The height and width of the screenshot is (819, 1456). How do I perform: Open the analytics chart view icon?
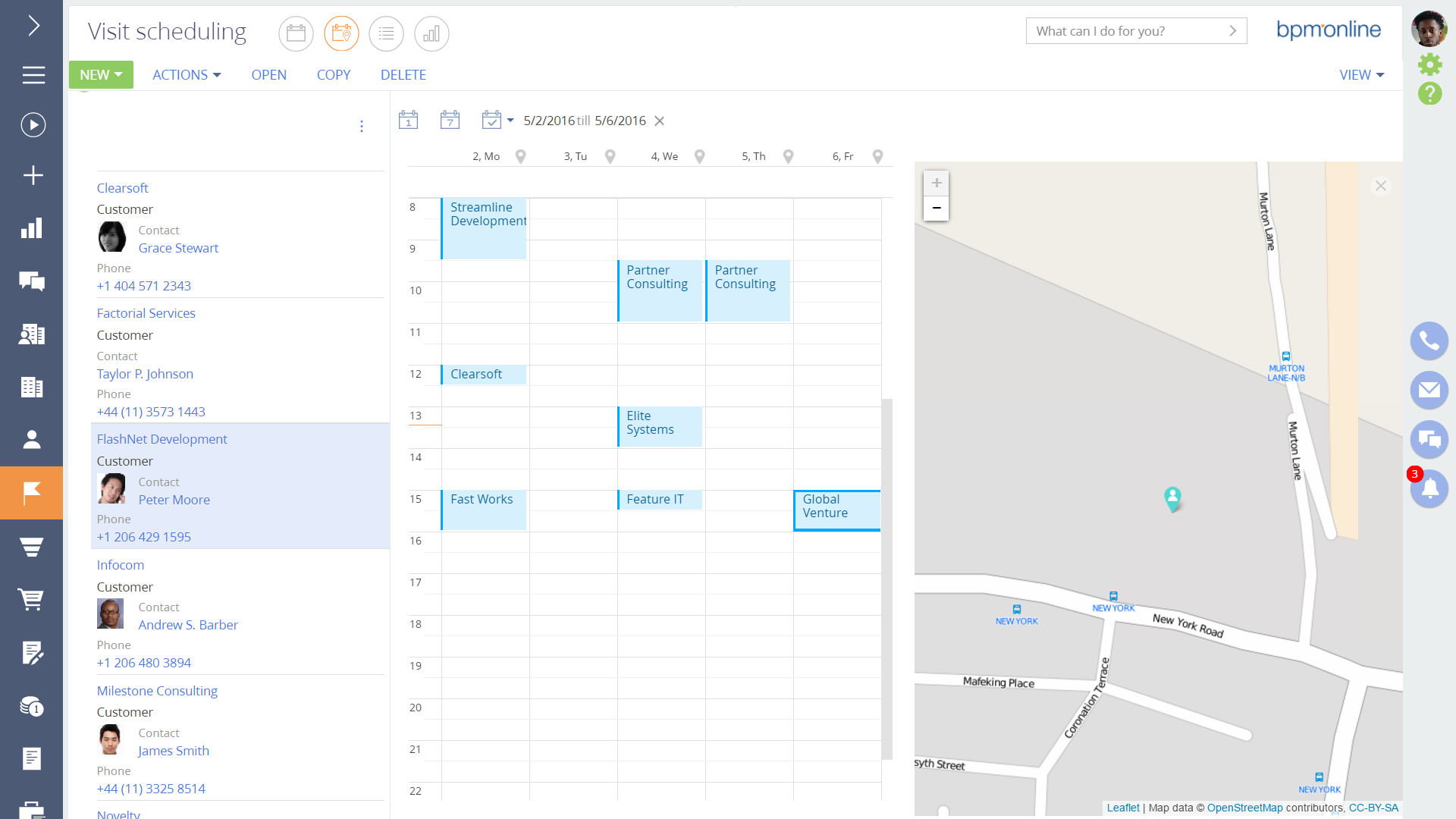[x=431, y=33]
